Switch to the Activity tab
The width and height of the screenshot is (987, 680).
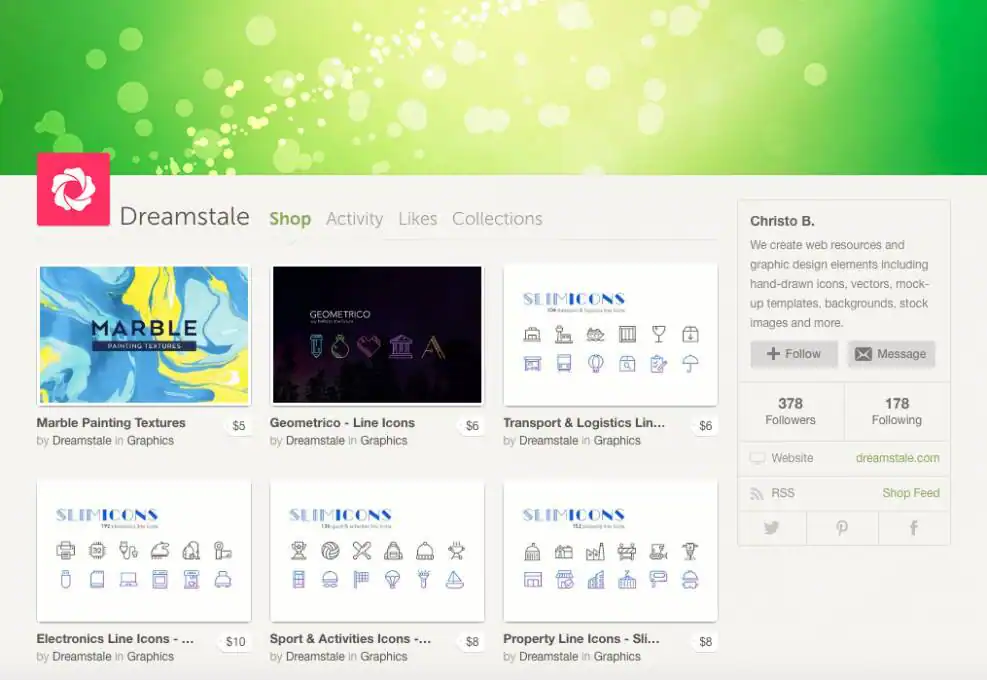coord(354,218)
